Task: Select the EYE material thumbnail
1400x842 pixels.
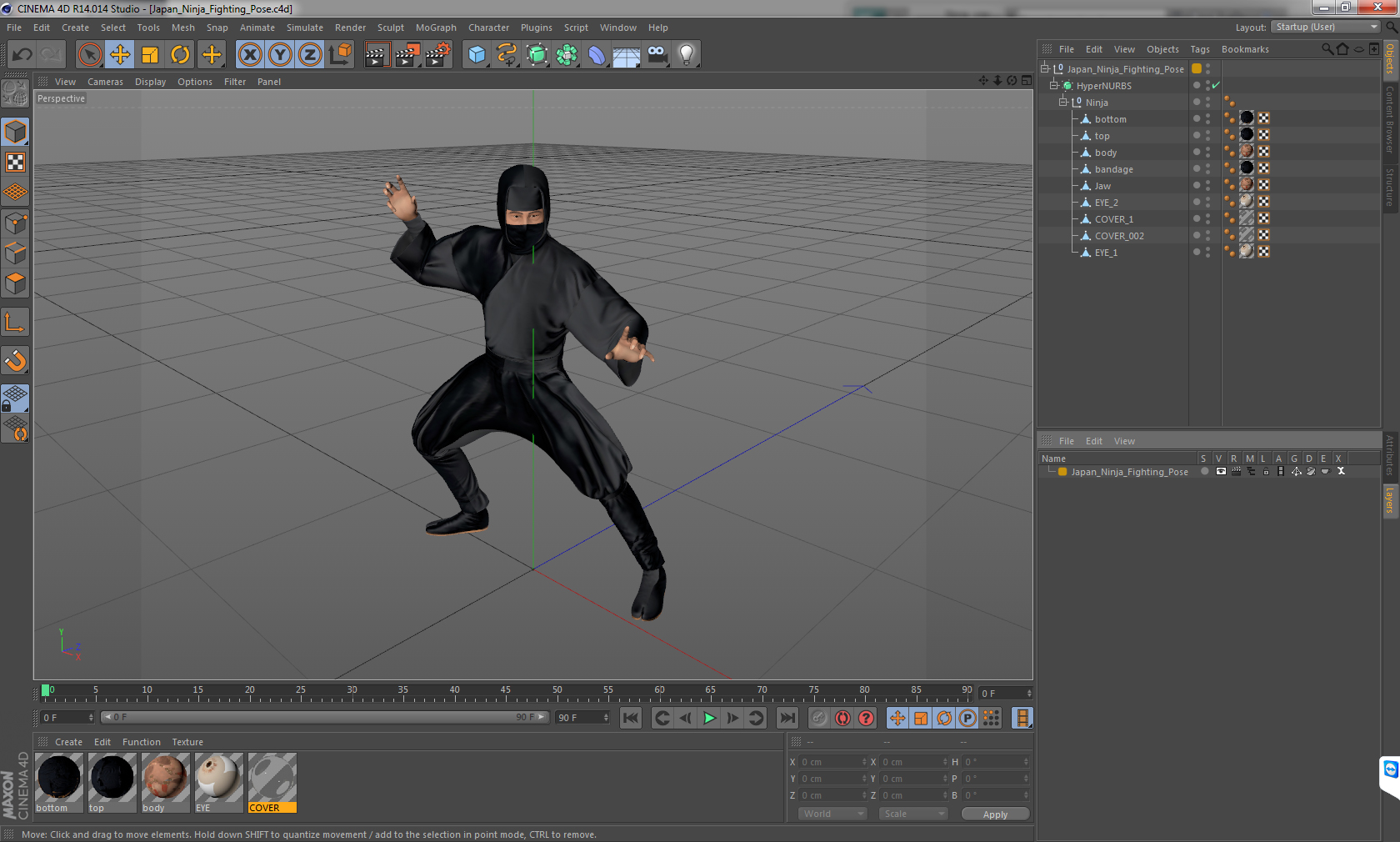Action: click(x=218, y=782)
